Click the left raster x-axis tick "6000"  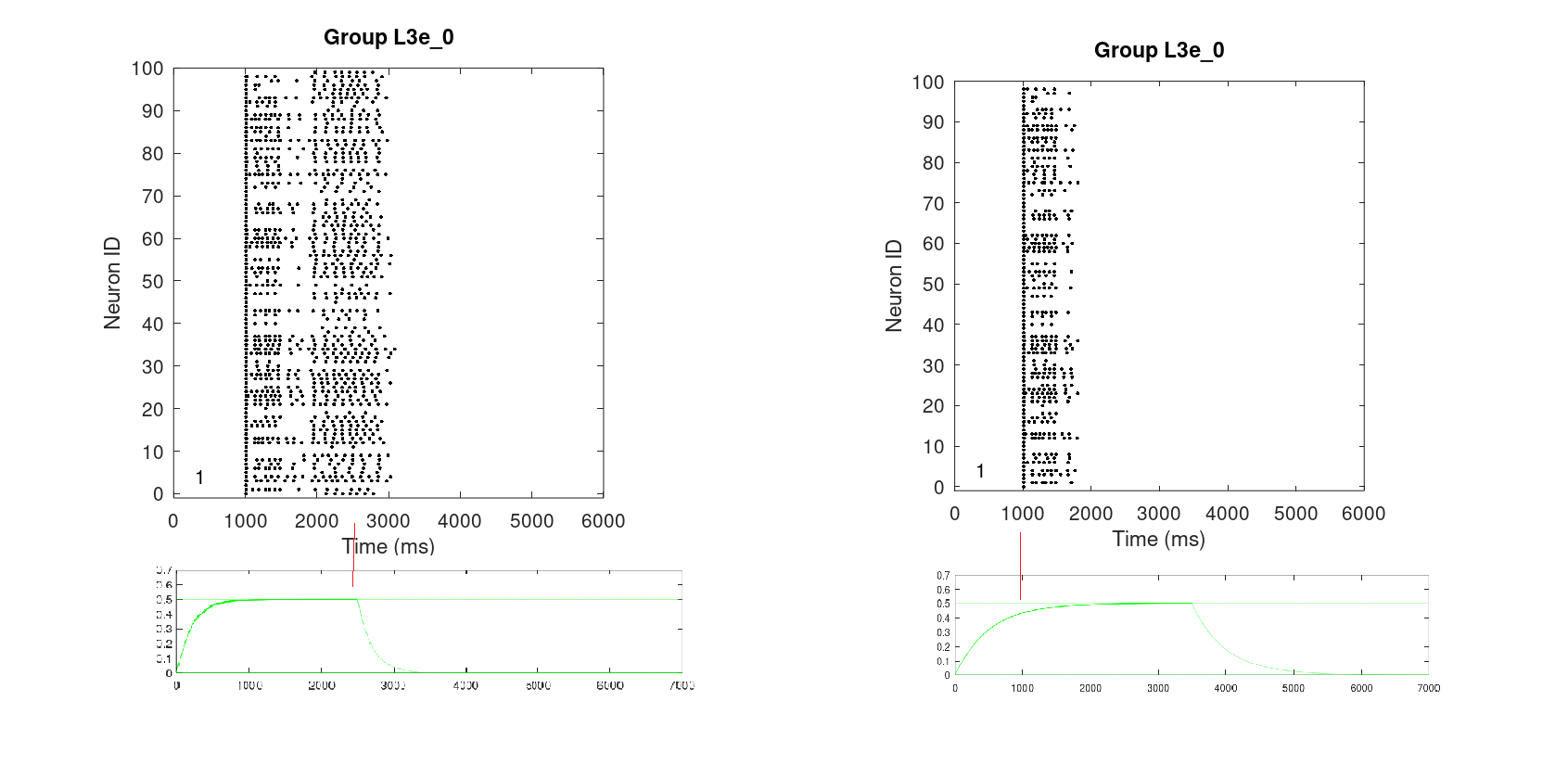tap(604, 521)
